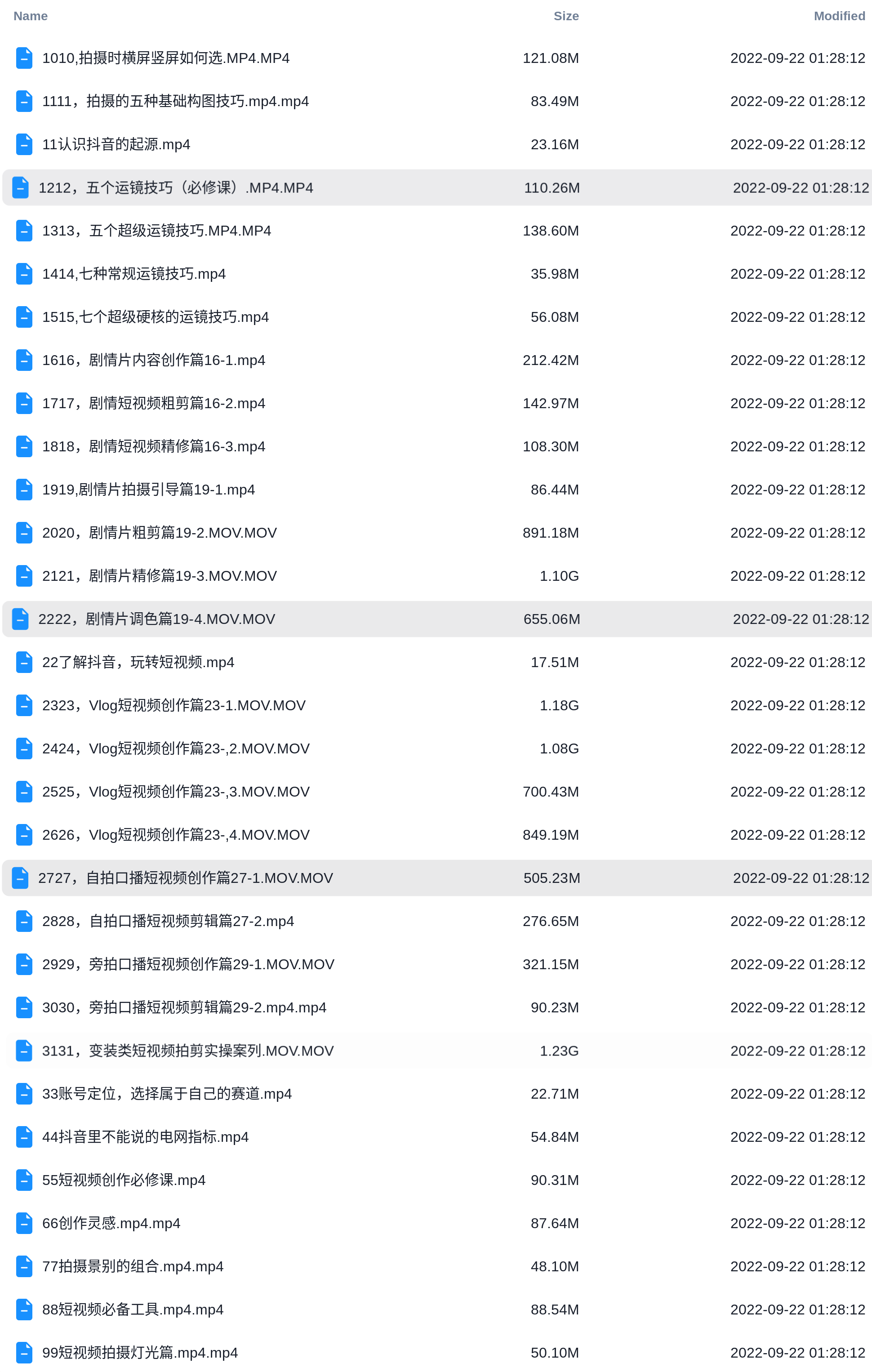This screenshot has width=872, height=1372.
Task: Open file 1414,七种常规运镜技巧.mp4
Action: (x=134, y=274)
